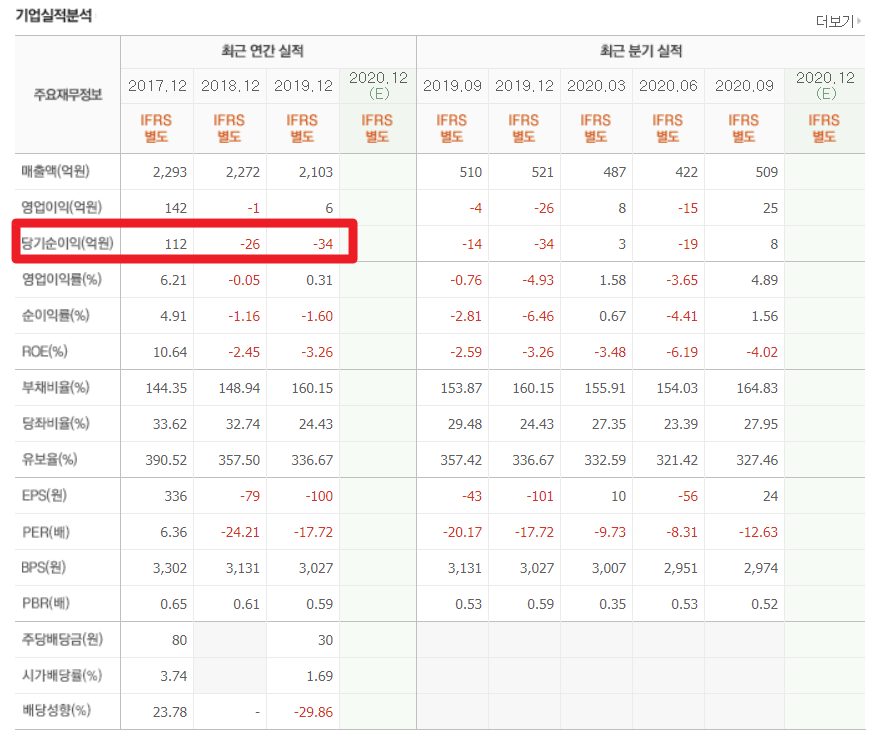This screenshot has height=743, width=878.
Task: Click the 0.65 PBR value
Action: 174,604
